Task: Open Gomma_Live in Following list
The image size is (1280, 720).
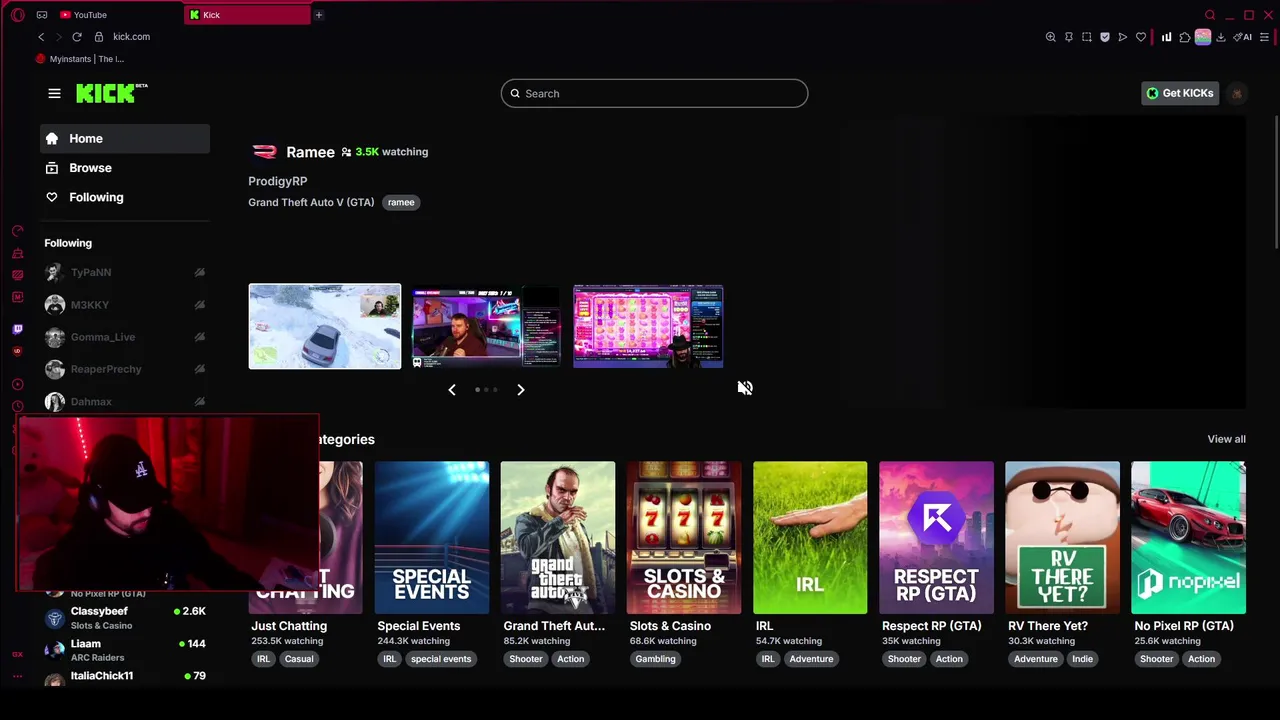Action: [125, 337]
